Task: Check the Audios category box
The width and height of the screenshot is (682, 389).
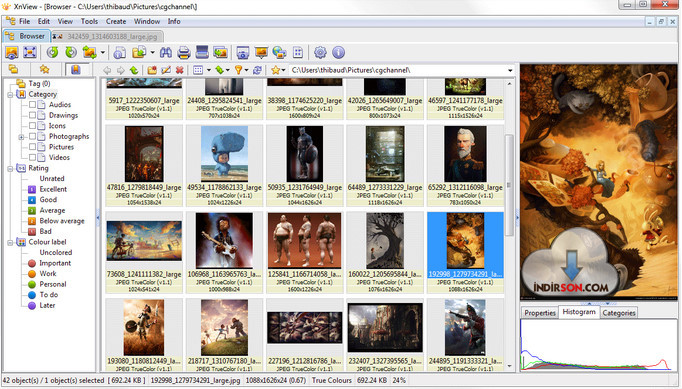Action: pyautogui.click(x=32, y=104)
